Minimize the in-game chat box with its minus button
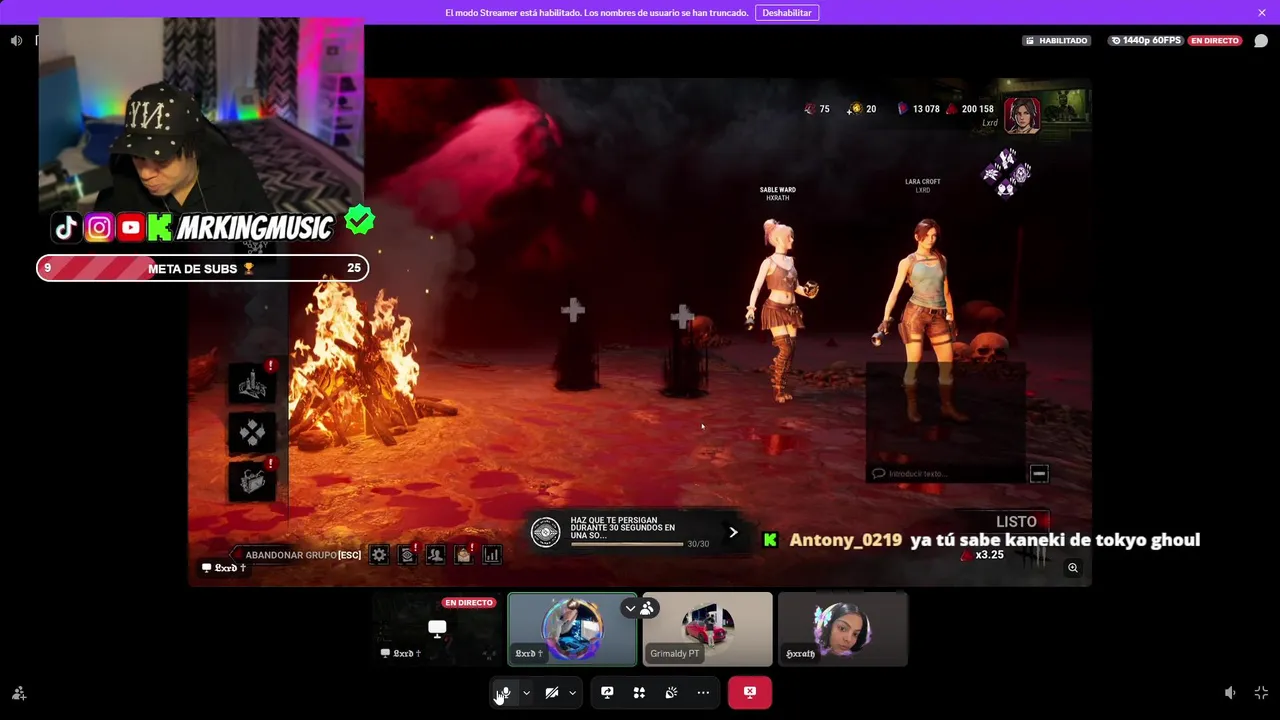Image resolution: width=1280 pixels, height=720 pixels. (x=1039, y=474)
